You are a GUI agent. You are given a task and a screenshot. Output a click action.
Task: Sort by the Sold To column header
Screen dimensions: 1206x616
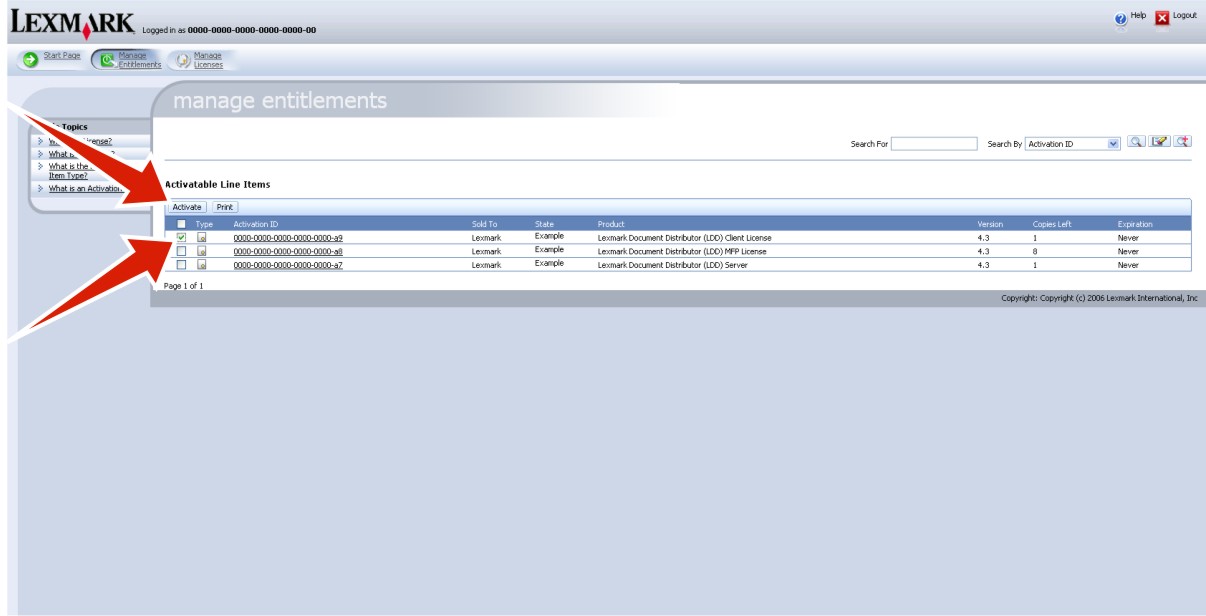tap(484, 224)
